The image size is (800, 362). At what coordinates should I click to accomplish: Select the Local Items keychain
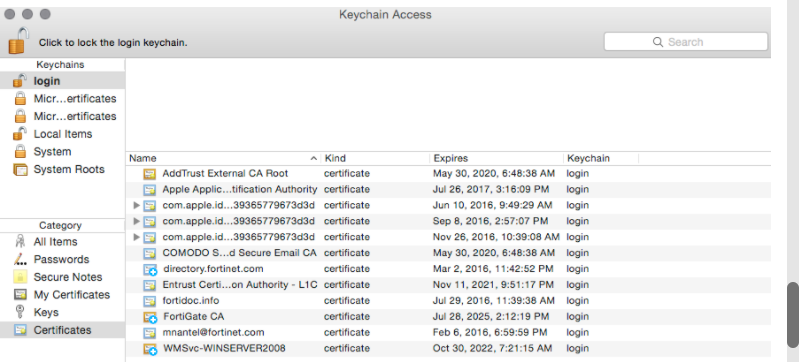pos(62,134)
